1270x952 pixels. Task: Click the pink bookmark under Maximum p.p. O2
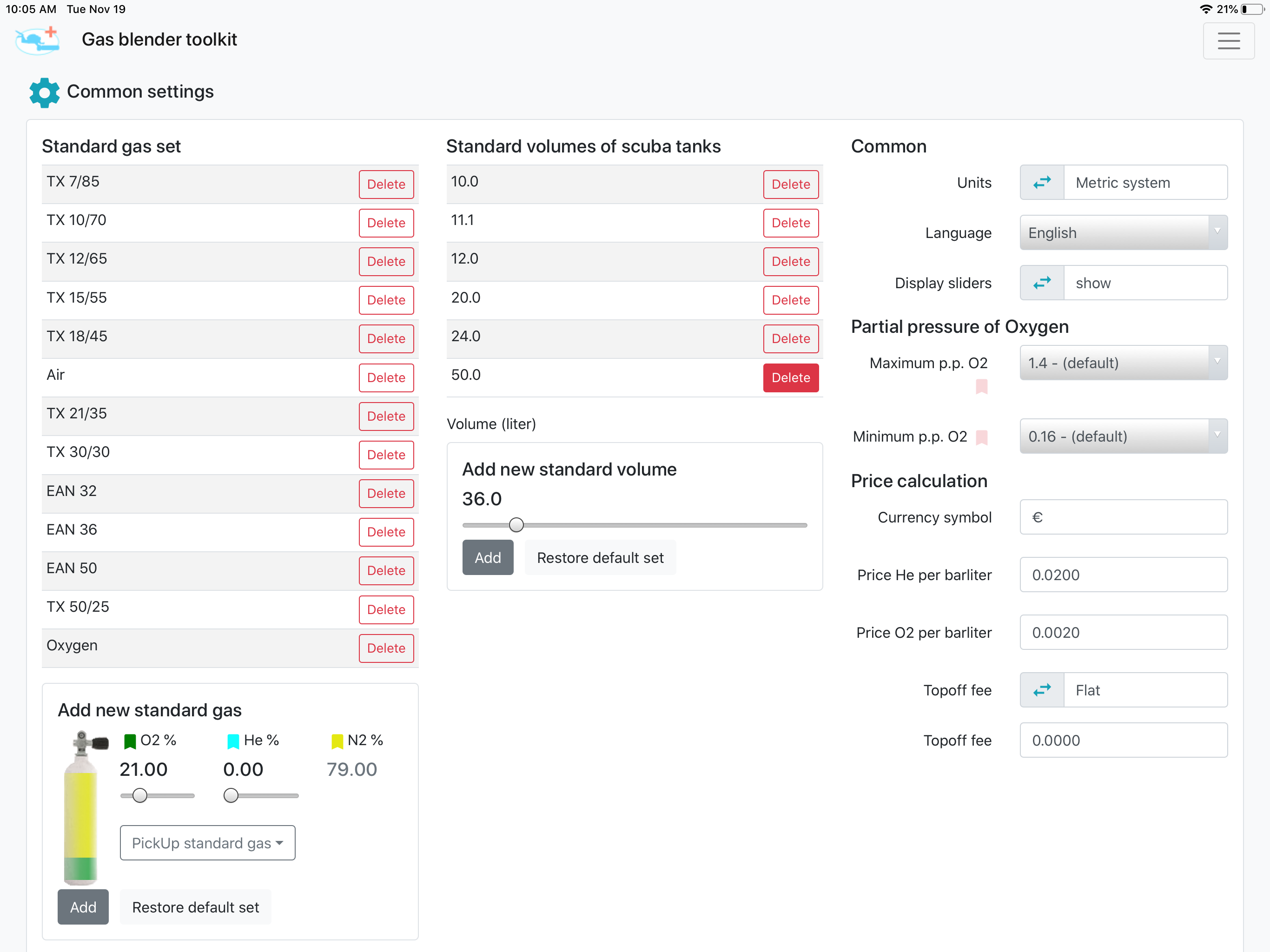click(x=981, y=386)
